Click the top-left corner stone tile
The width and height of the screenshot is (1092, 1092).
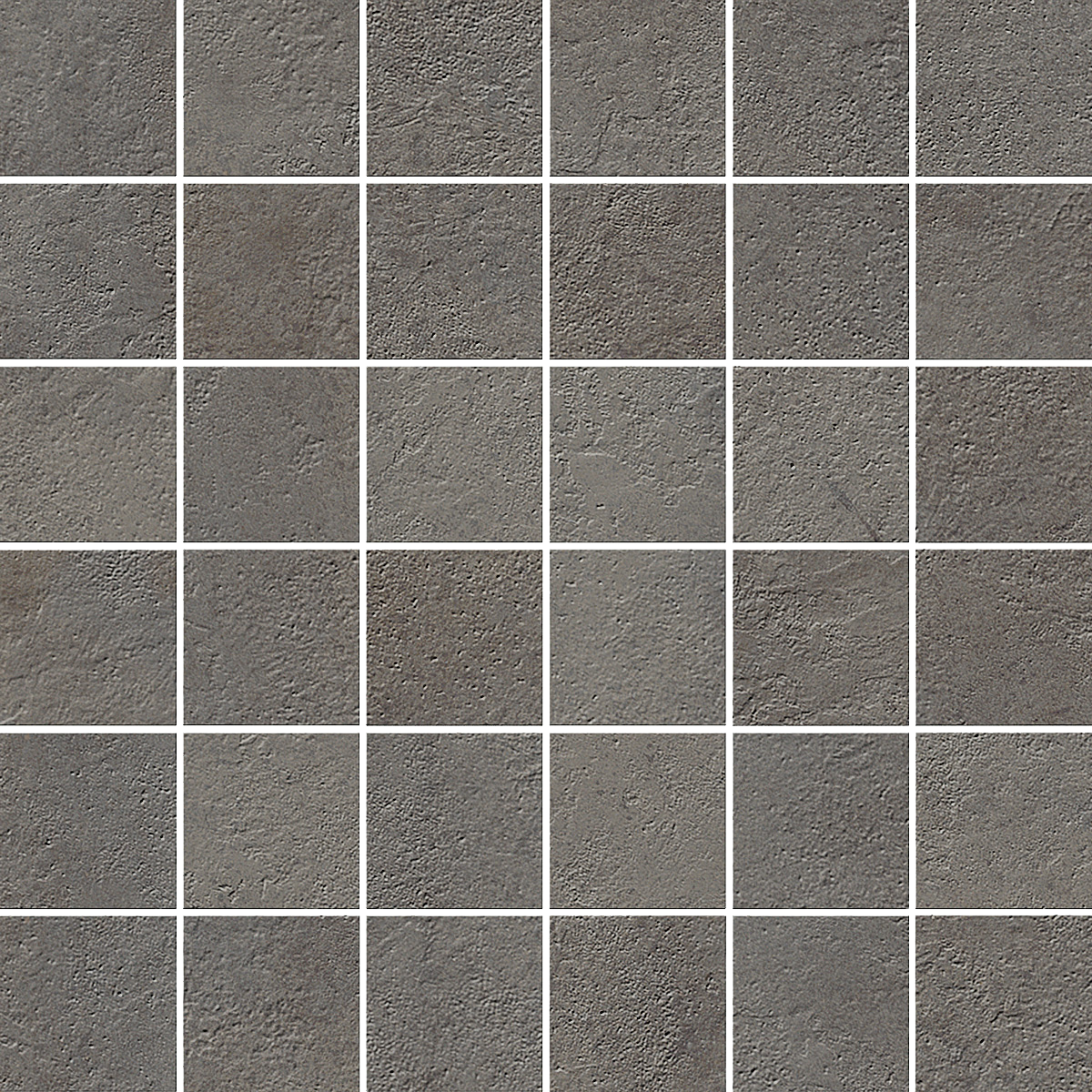point(87,86)
